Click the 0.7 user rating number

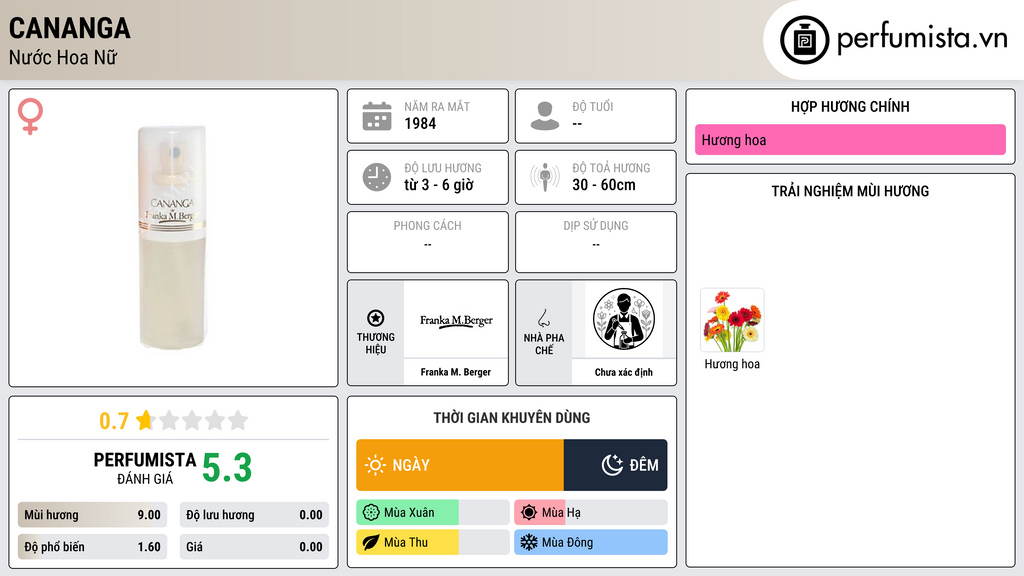click(114, 421)
